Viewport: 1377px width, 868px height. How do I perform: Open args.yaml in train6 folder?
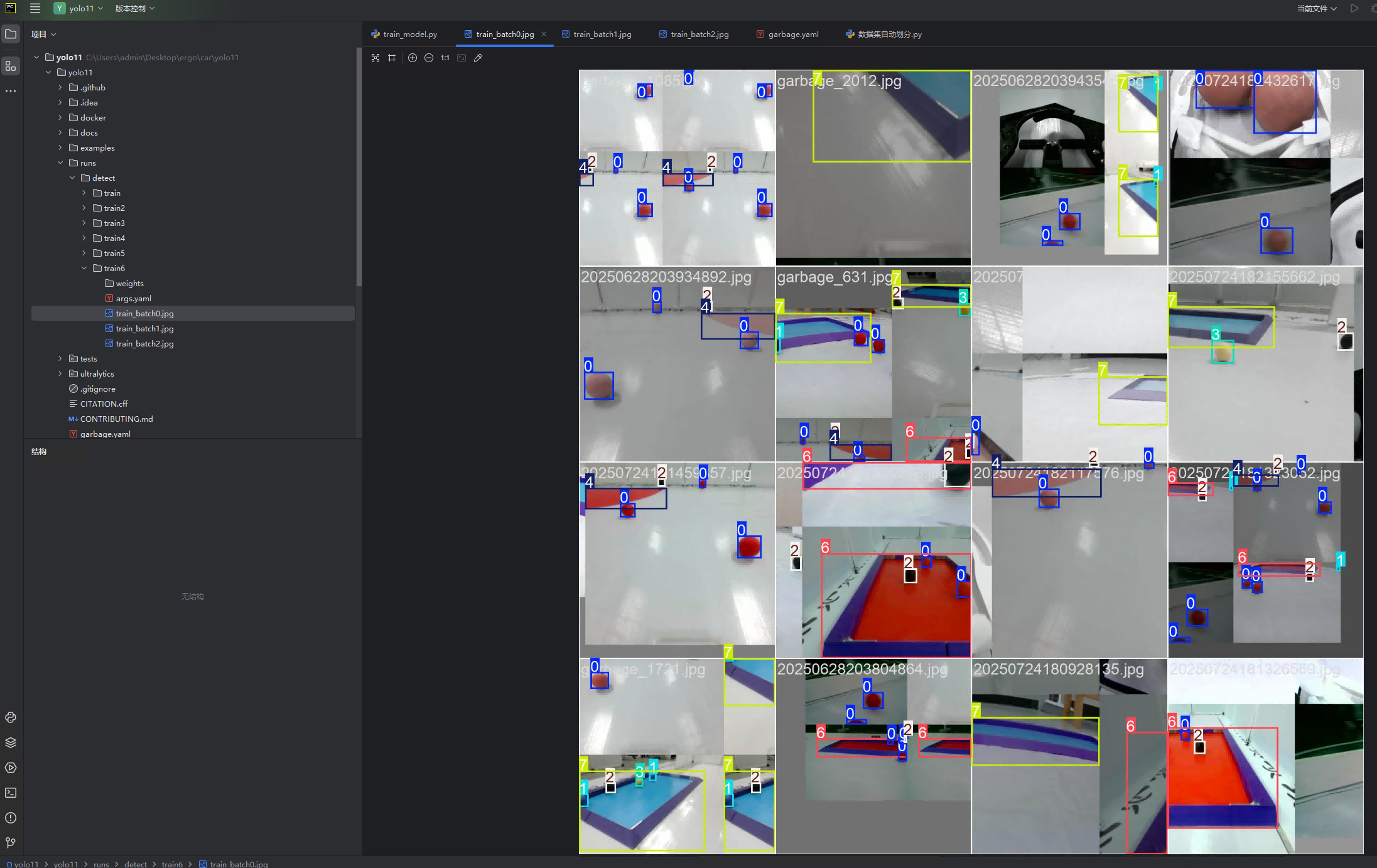133,298
